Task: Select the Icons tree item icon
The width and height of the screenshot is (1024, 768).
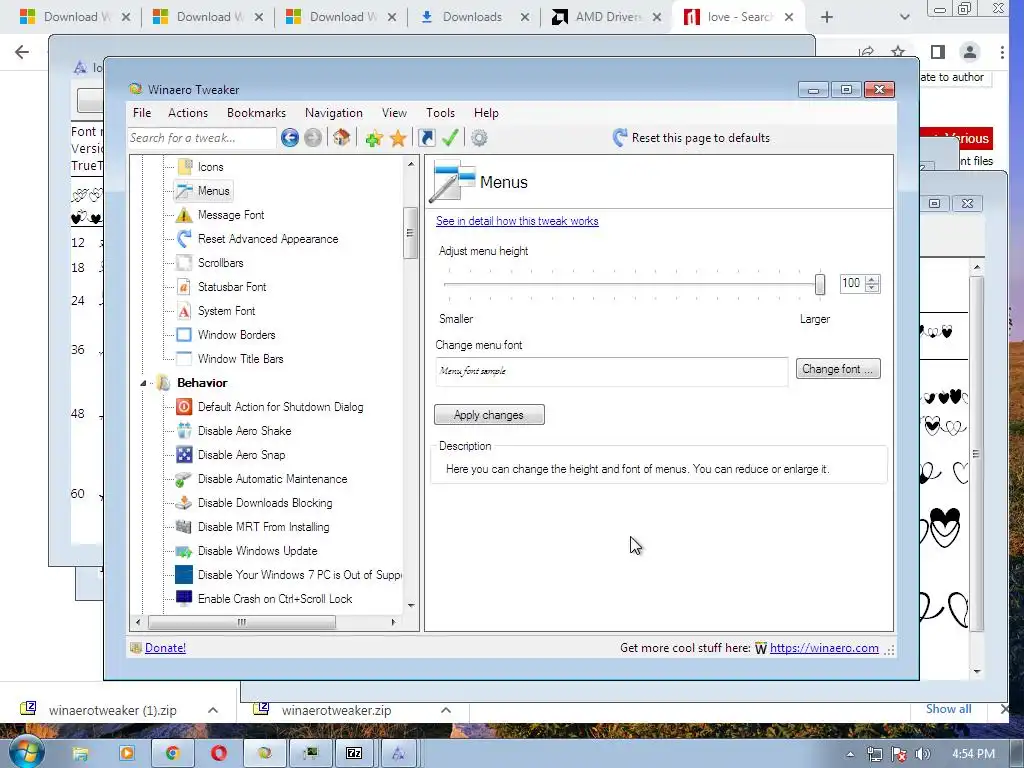Action: pos(185,167)
